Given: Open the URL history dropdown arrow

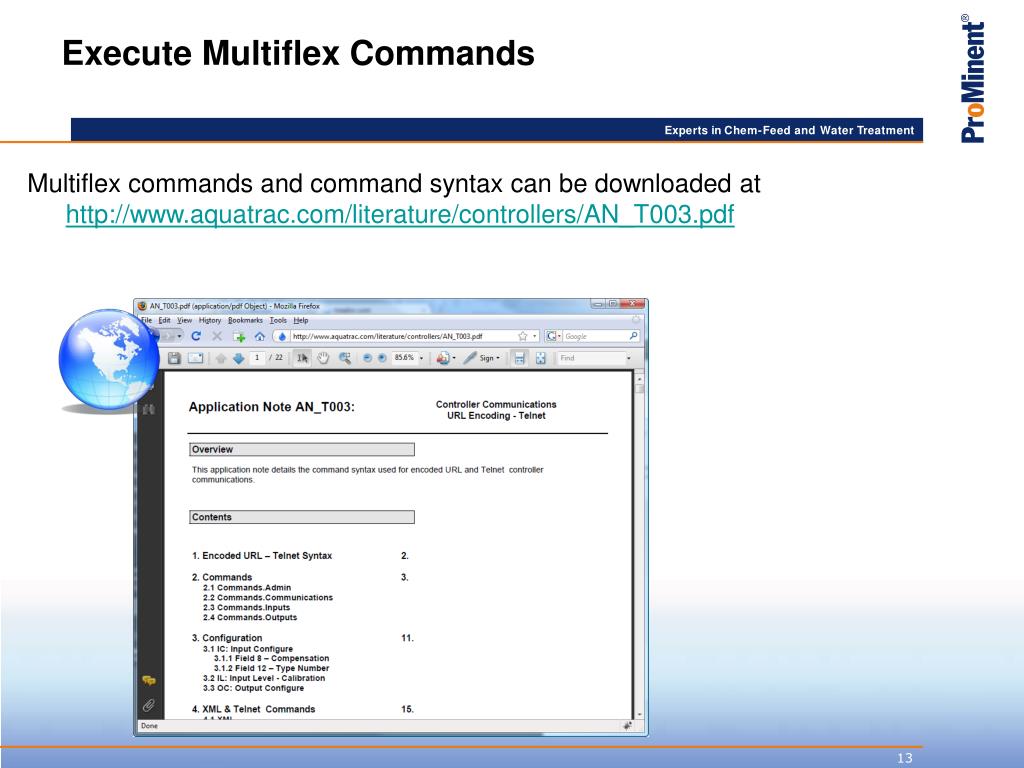Looking at the screenshot, I should coord(535,336).
